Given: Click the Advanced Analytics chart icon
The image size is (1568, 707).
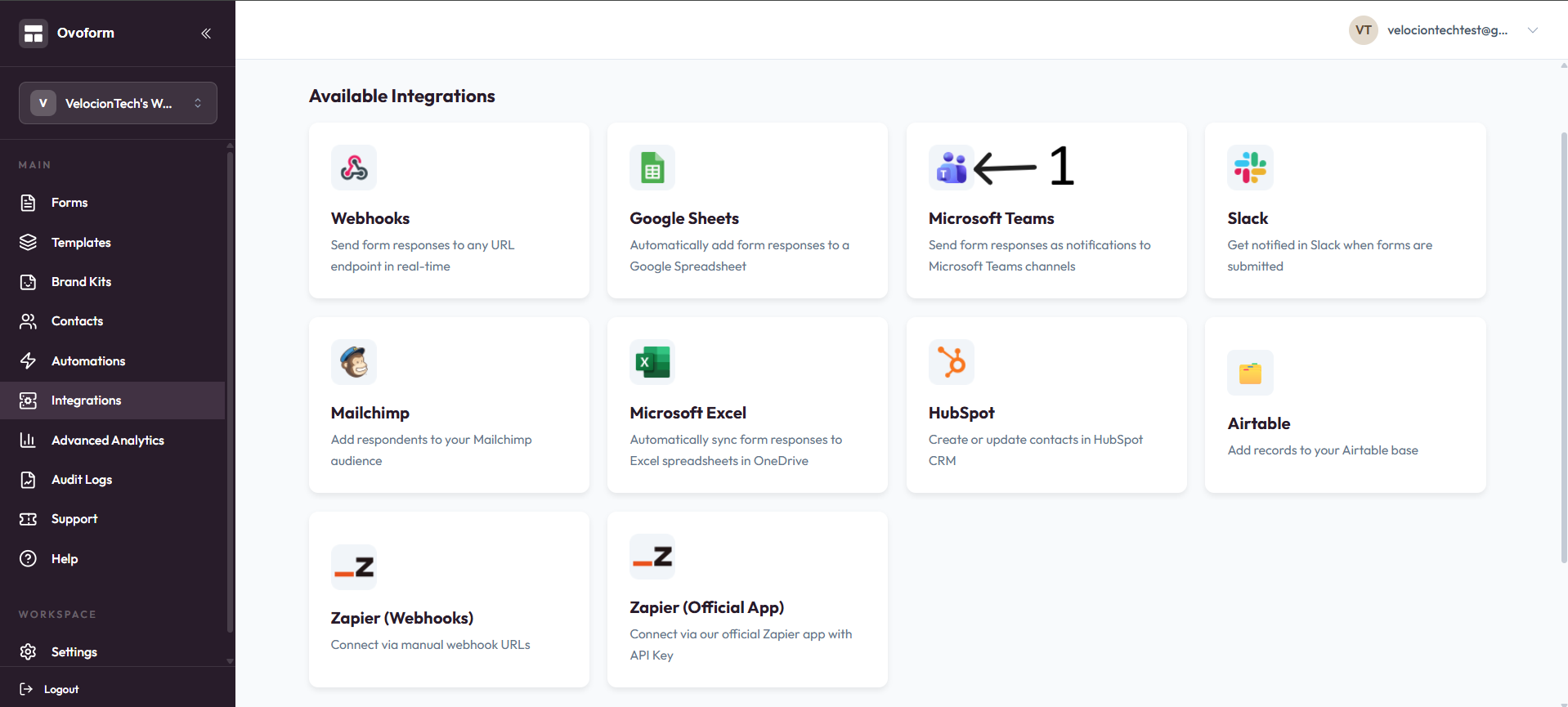Looking at the screenshot, I should click(x=29, y=441).
